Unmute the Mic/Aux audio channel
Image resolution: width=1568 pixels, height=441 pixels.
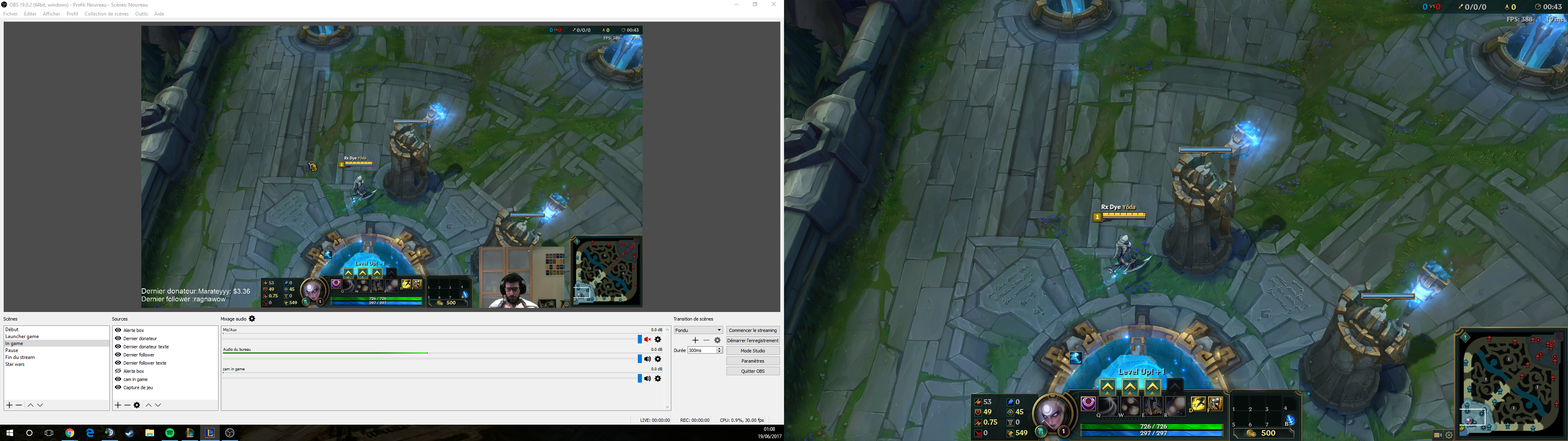648,339
